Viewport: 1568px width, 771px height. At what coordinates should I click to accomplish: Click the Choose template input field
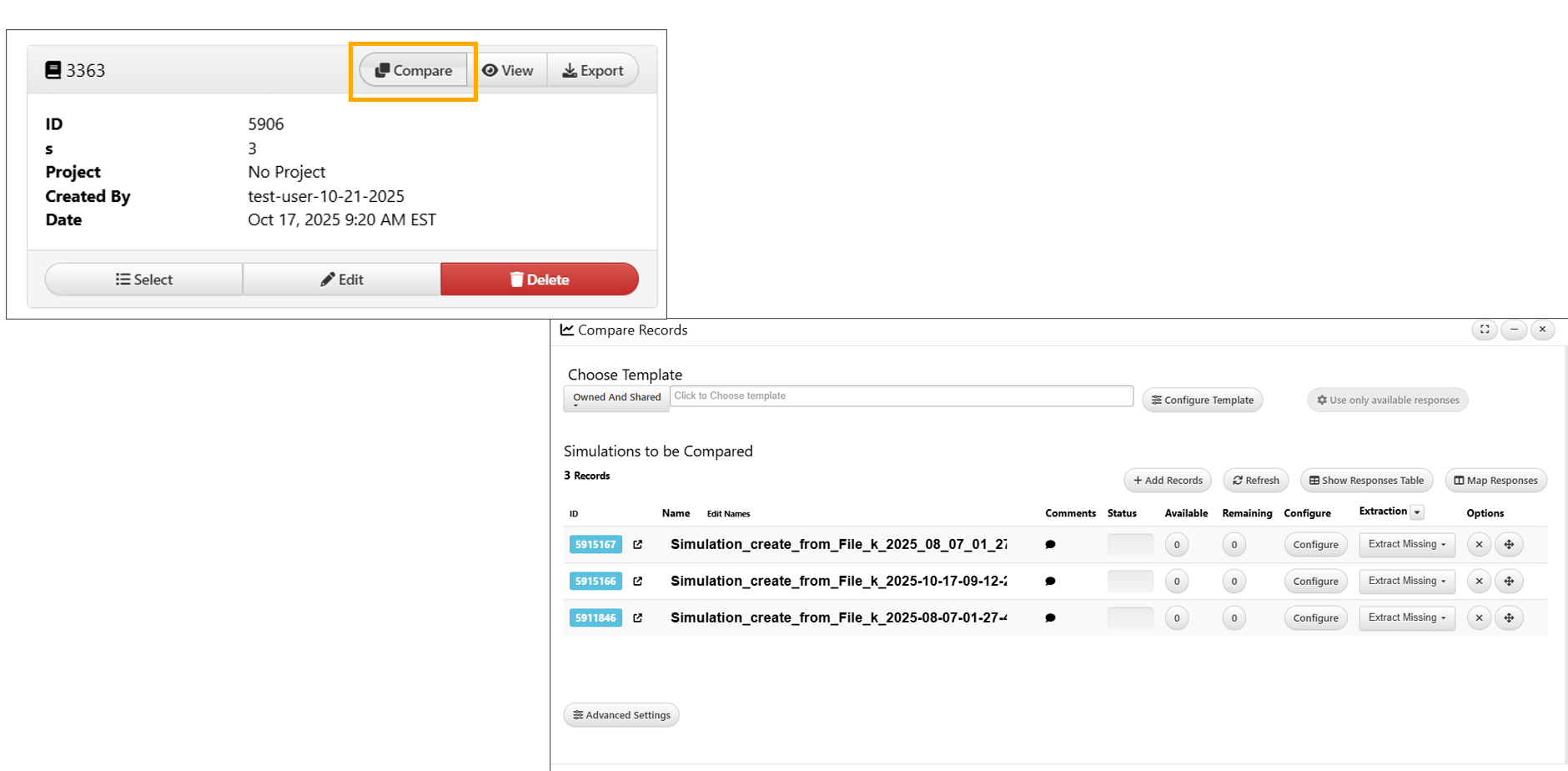coord(901,396)
